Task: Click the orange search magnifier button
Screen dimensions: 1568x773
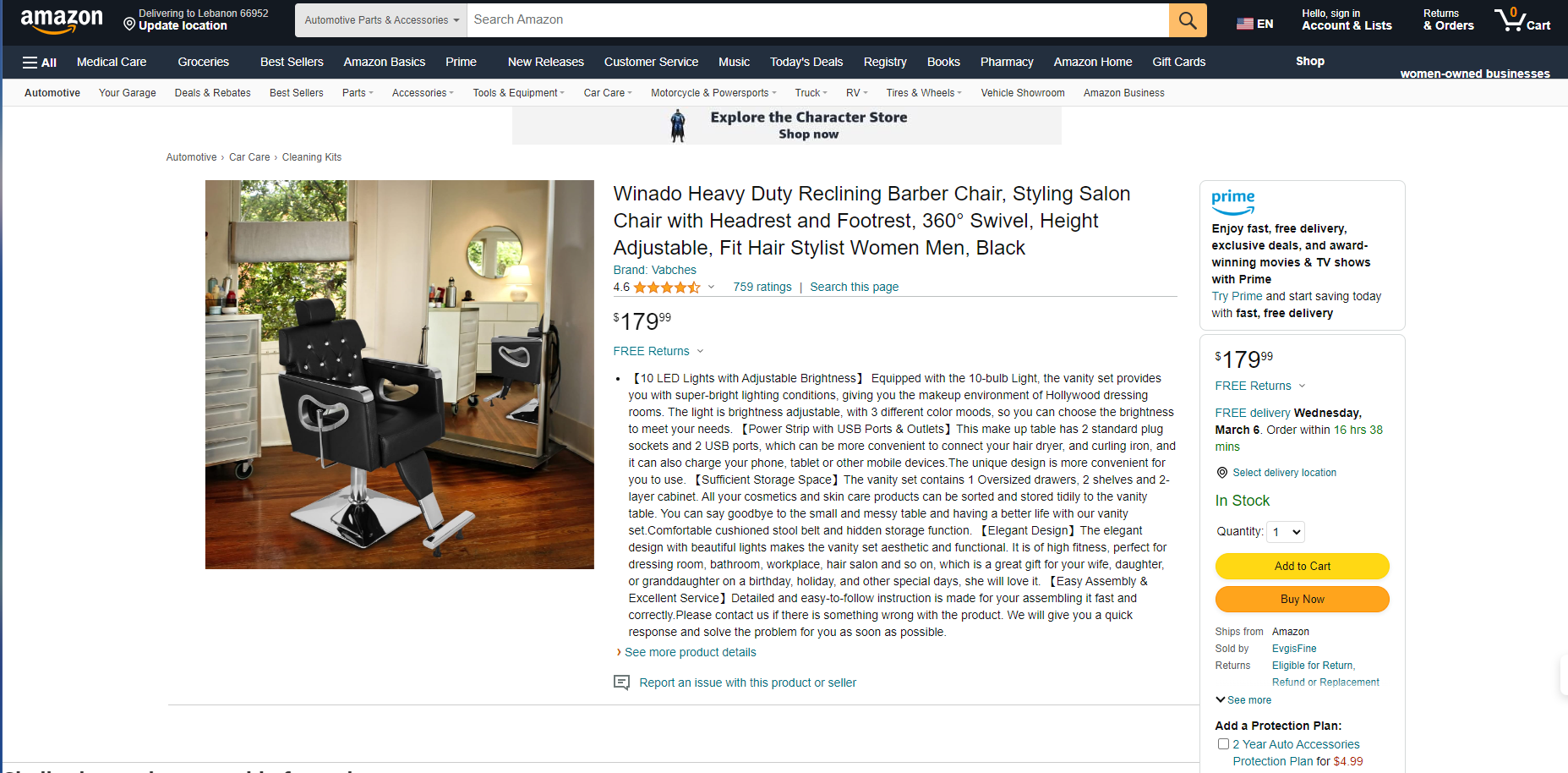Action: coord(1188,20)
